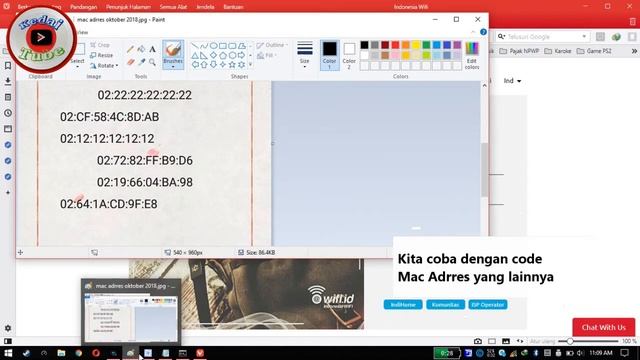This screenshot has width=640, height=360.
Task: Click the ISP Operator button on webpage
Action: 488,304
